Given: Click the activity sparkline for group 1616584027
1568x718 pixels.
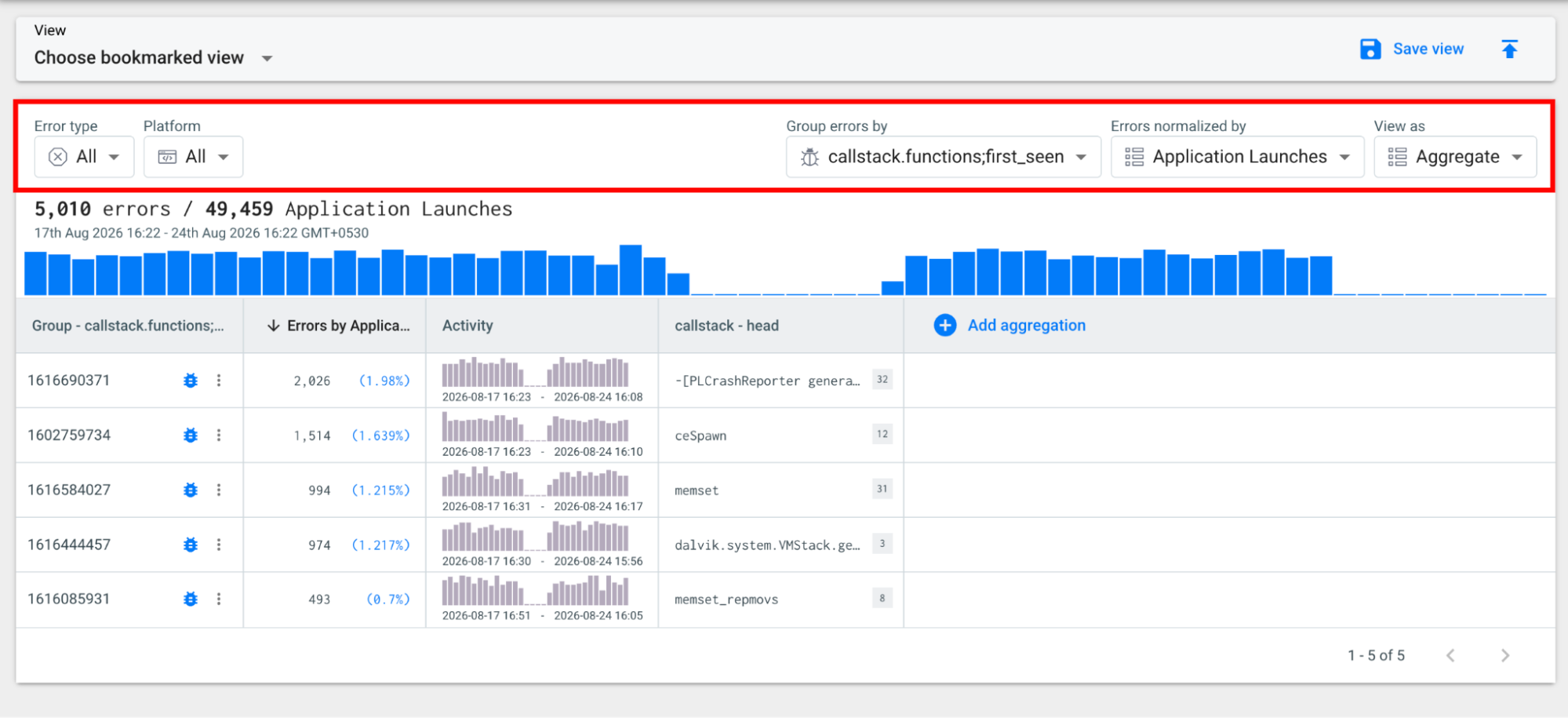Looking at the screenshot, I should [x=536, y=482].
